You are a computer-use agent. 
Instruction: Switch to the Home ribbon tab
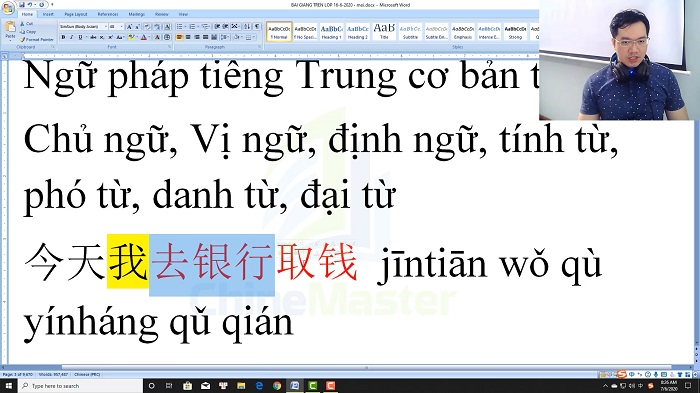pos(27,14)
